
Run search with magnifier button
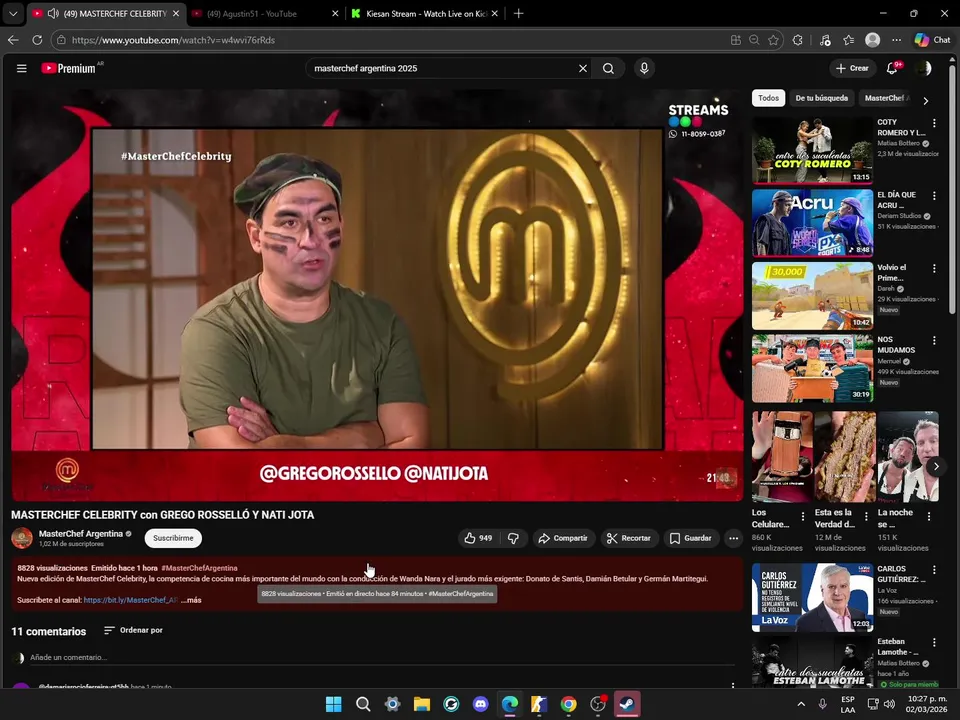pyautogui.click(x=608, y=69)
